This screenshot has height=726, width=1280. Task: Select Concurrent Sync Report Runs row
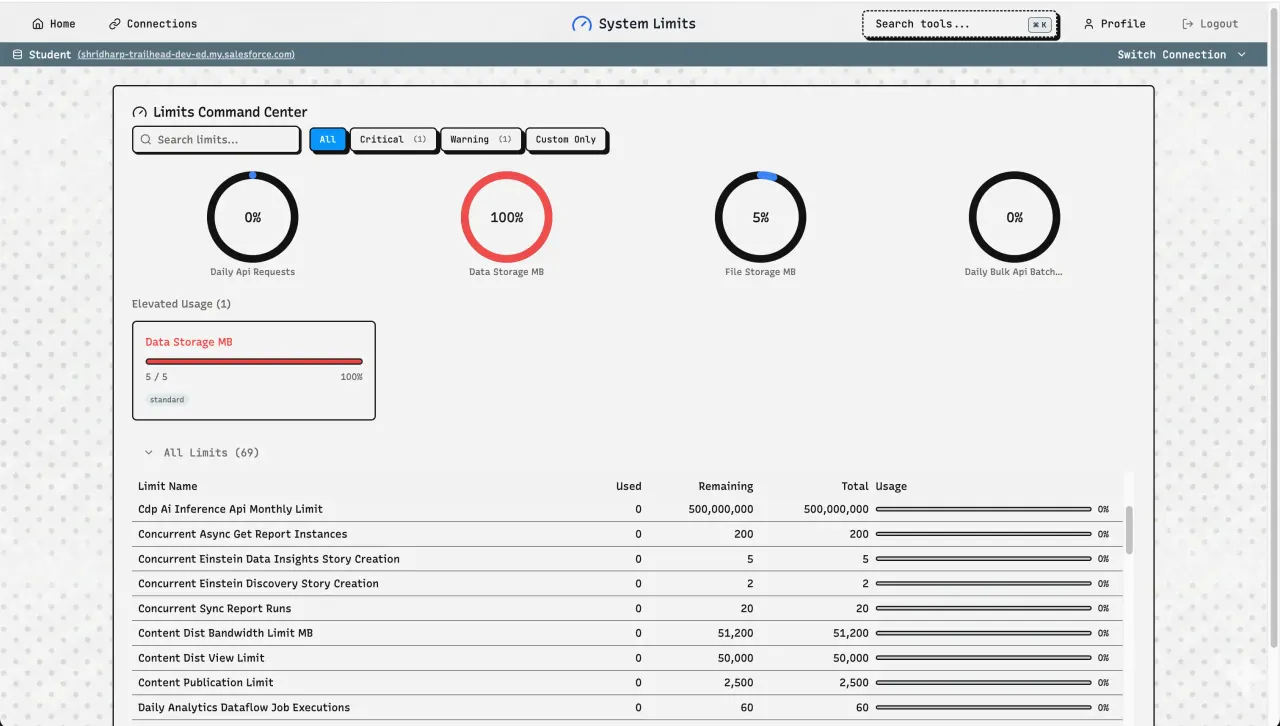(627, 609)
